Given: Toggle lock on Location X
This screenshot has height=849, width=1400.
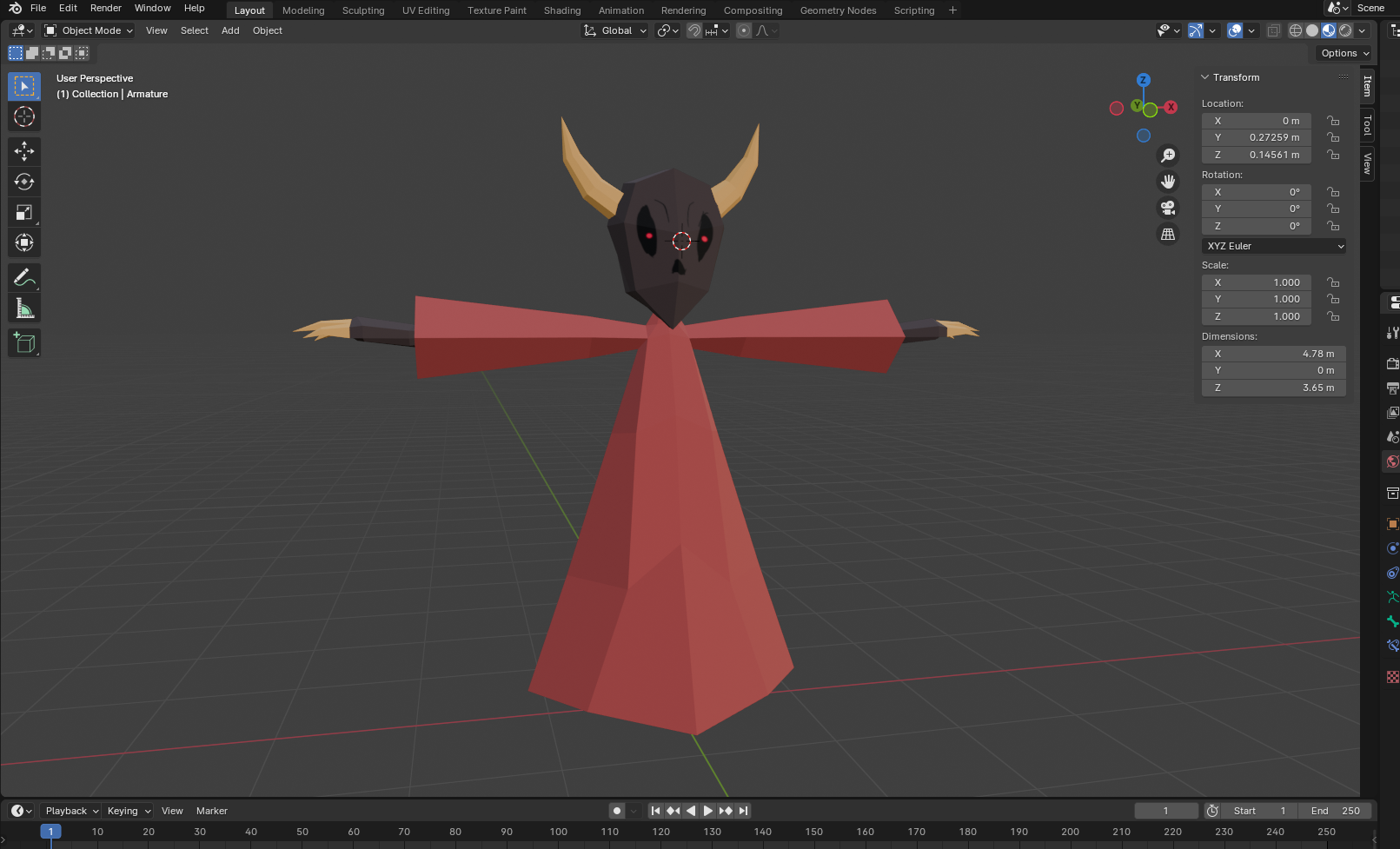Looking at the screenshot, I should tap(1333, 121).
